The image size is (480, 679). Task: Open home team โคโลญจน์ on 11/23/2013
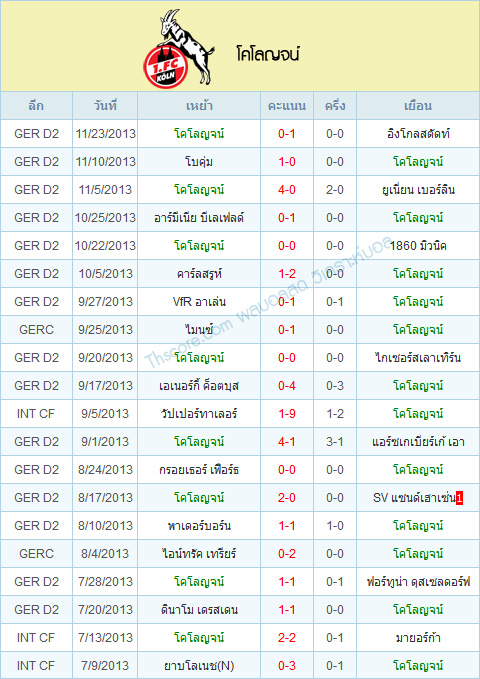[199, 134]
